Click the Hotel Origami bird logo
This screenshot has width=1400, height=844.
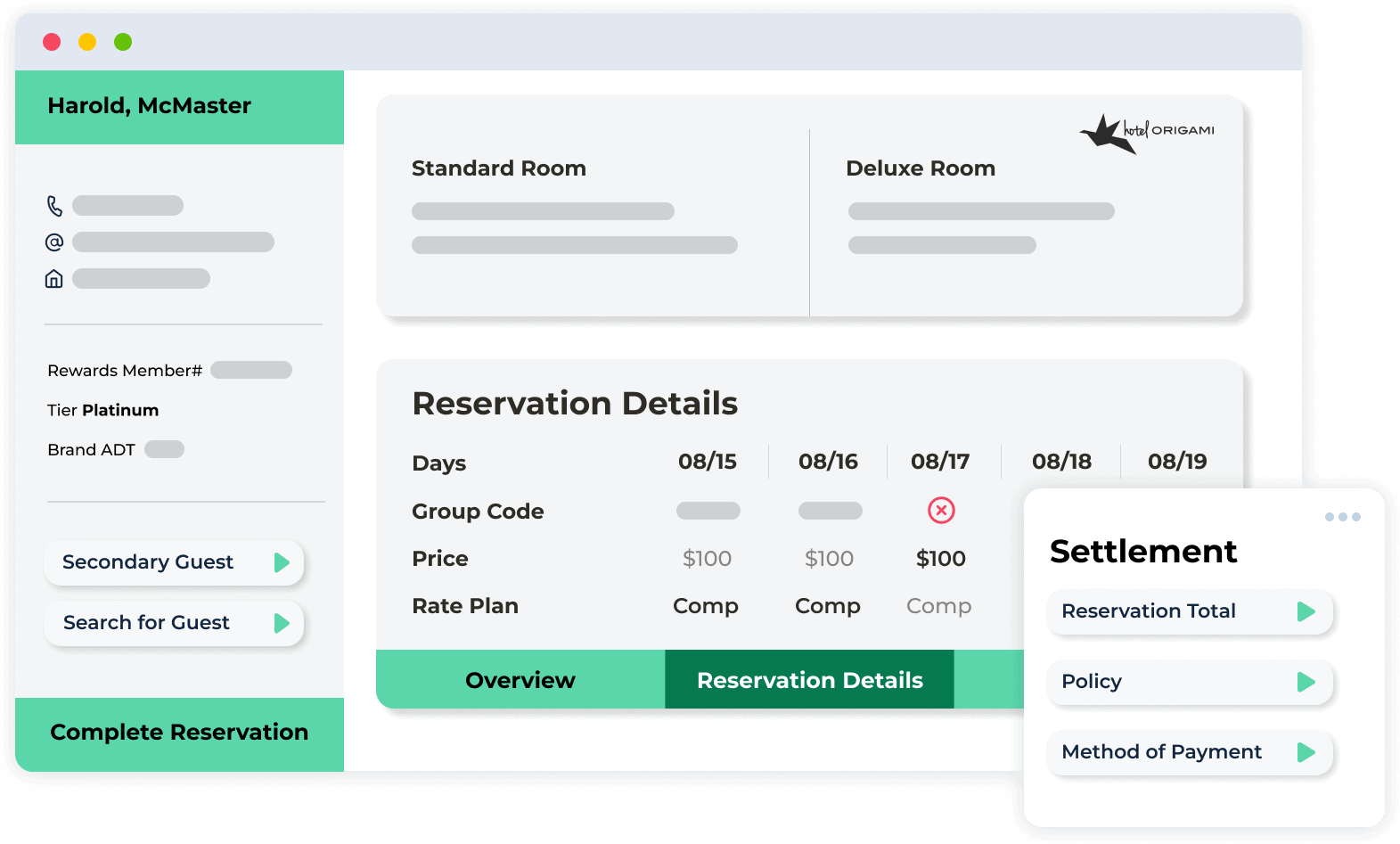1109,134
